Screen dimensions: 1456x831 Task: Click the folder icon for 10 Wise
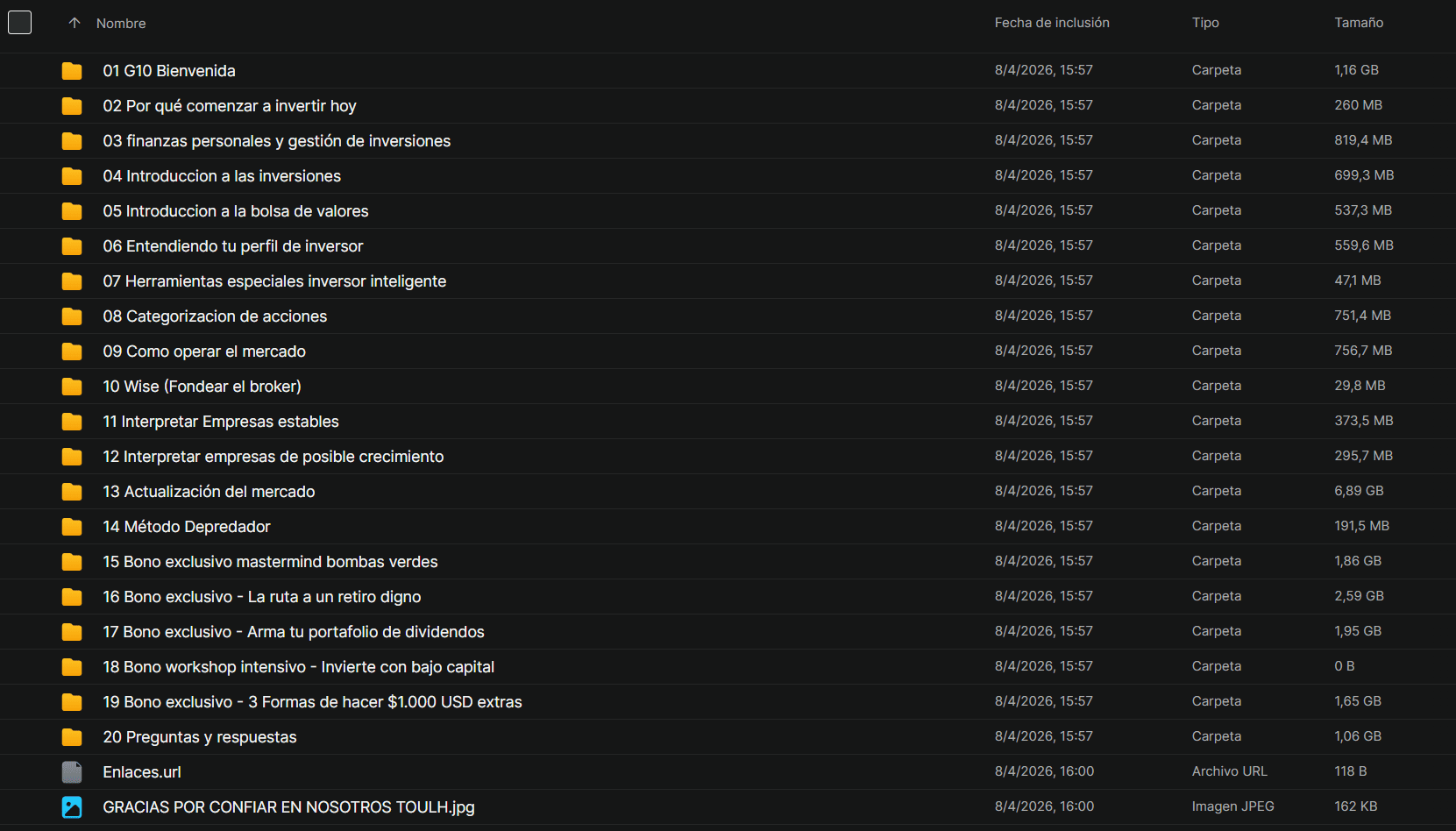[x=72, y=387]
